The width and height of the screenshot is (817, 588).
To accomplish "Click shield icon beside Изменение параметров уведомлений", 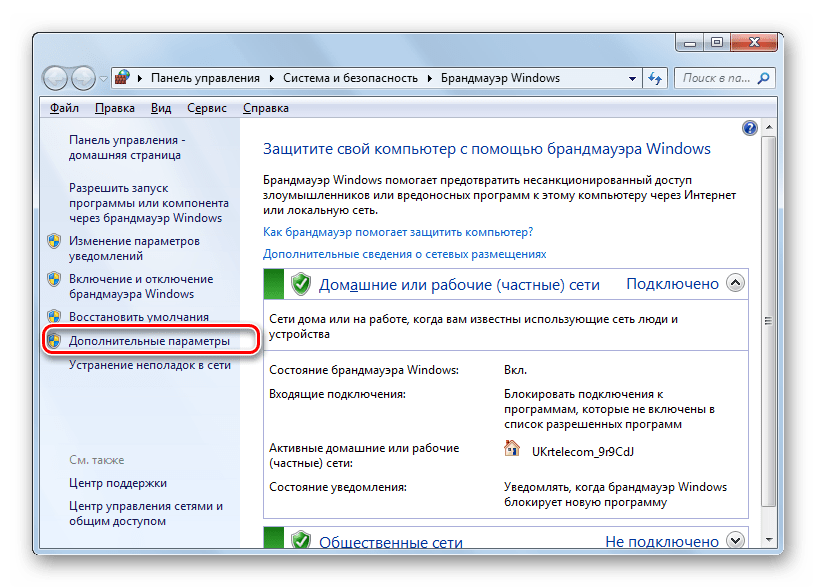I will click(54, 241).
